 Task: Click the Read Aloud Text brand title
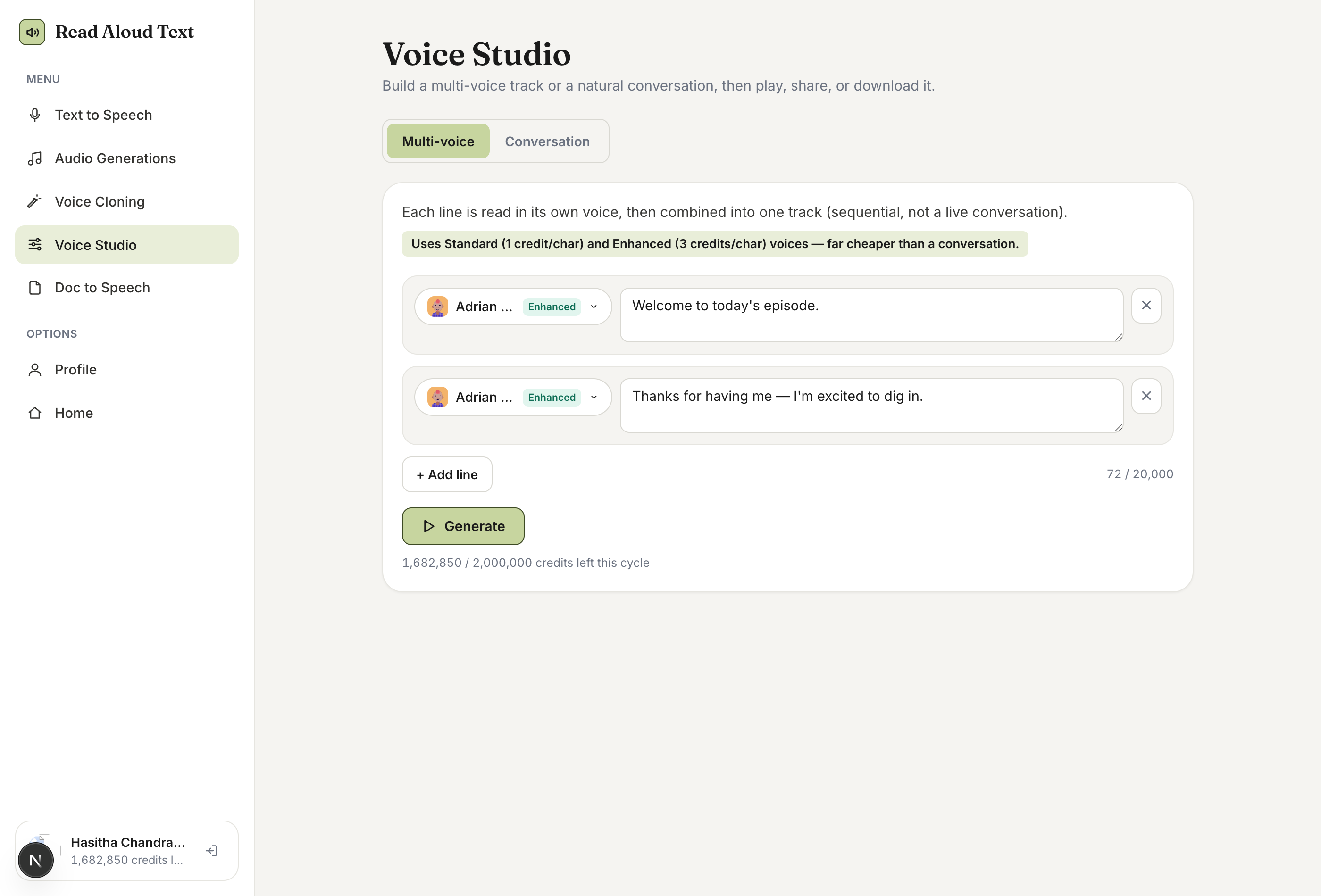click(125, 32)
